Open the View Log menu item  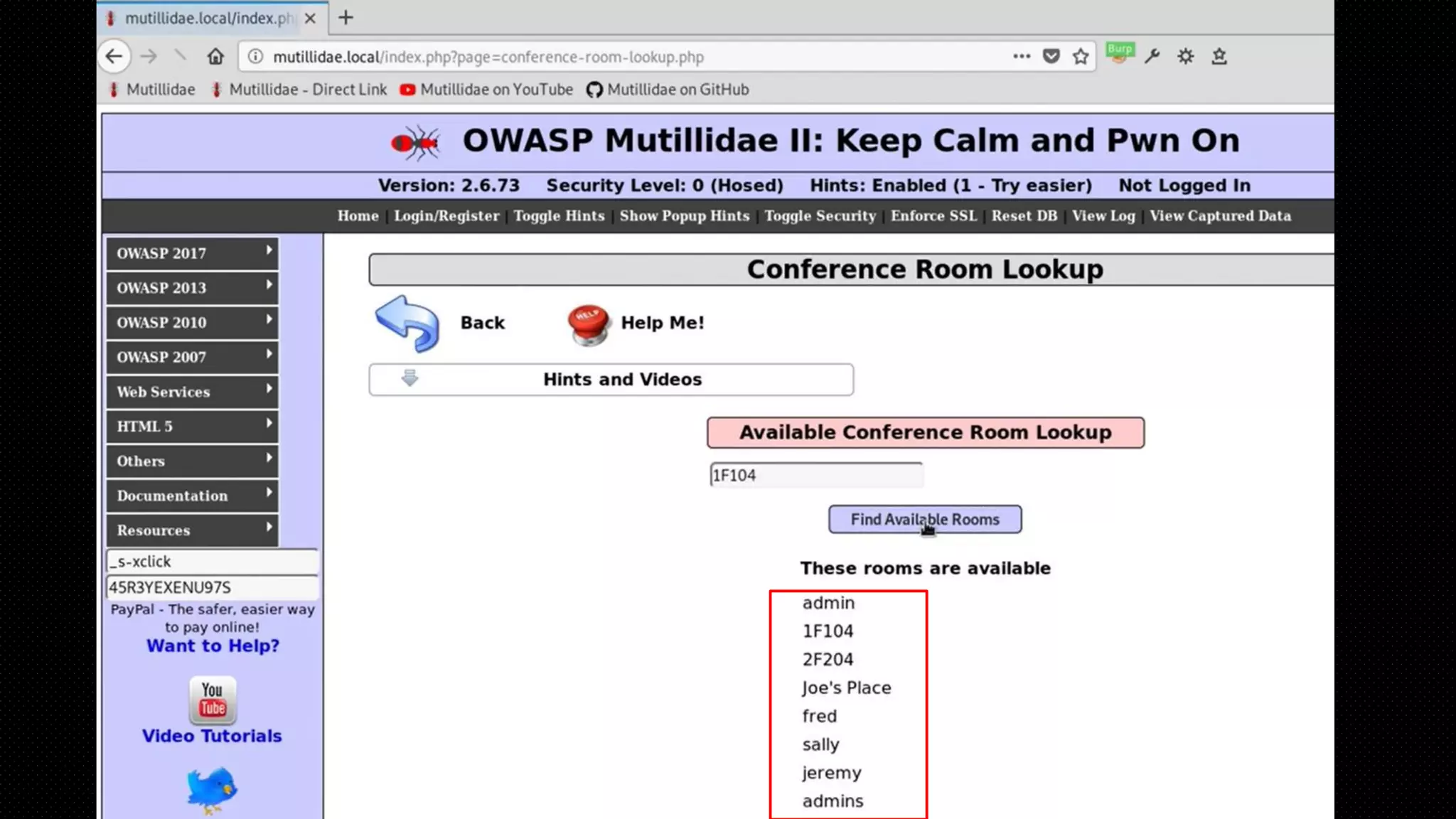(x=1103, y=216)
